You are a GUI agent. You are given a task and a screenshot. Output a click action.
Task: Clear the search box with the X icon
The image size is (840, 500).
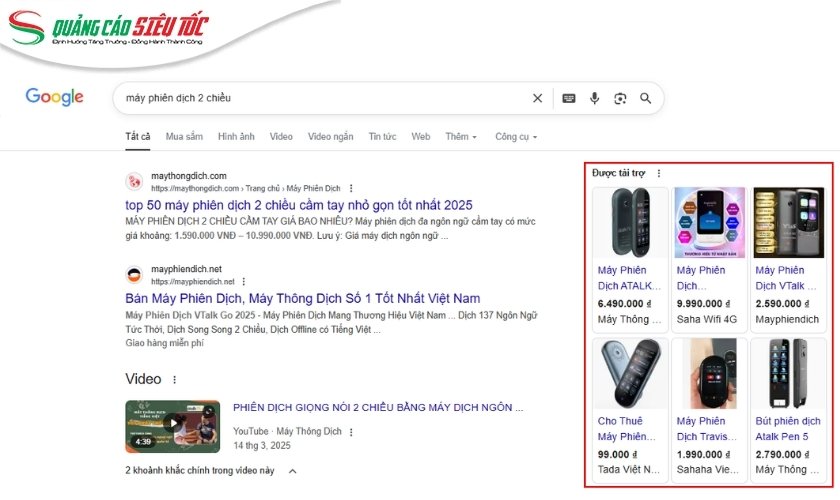click(x=537, y=98)
